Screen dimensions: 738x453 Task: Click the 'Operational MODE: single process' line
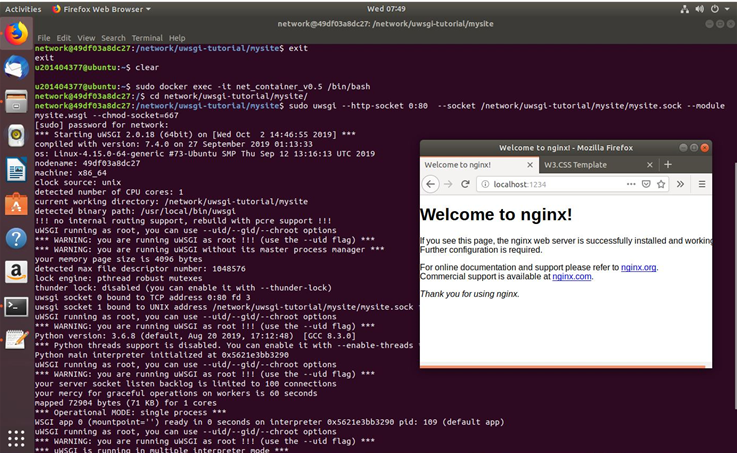(x=130, y=413)
